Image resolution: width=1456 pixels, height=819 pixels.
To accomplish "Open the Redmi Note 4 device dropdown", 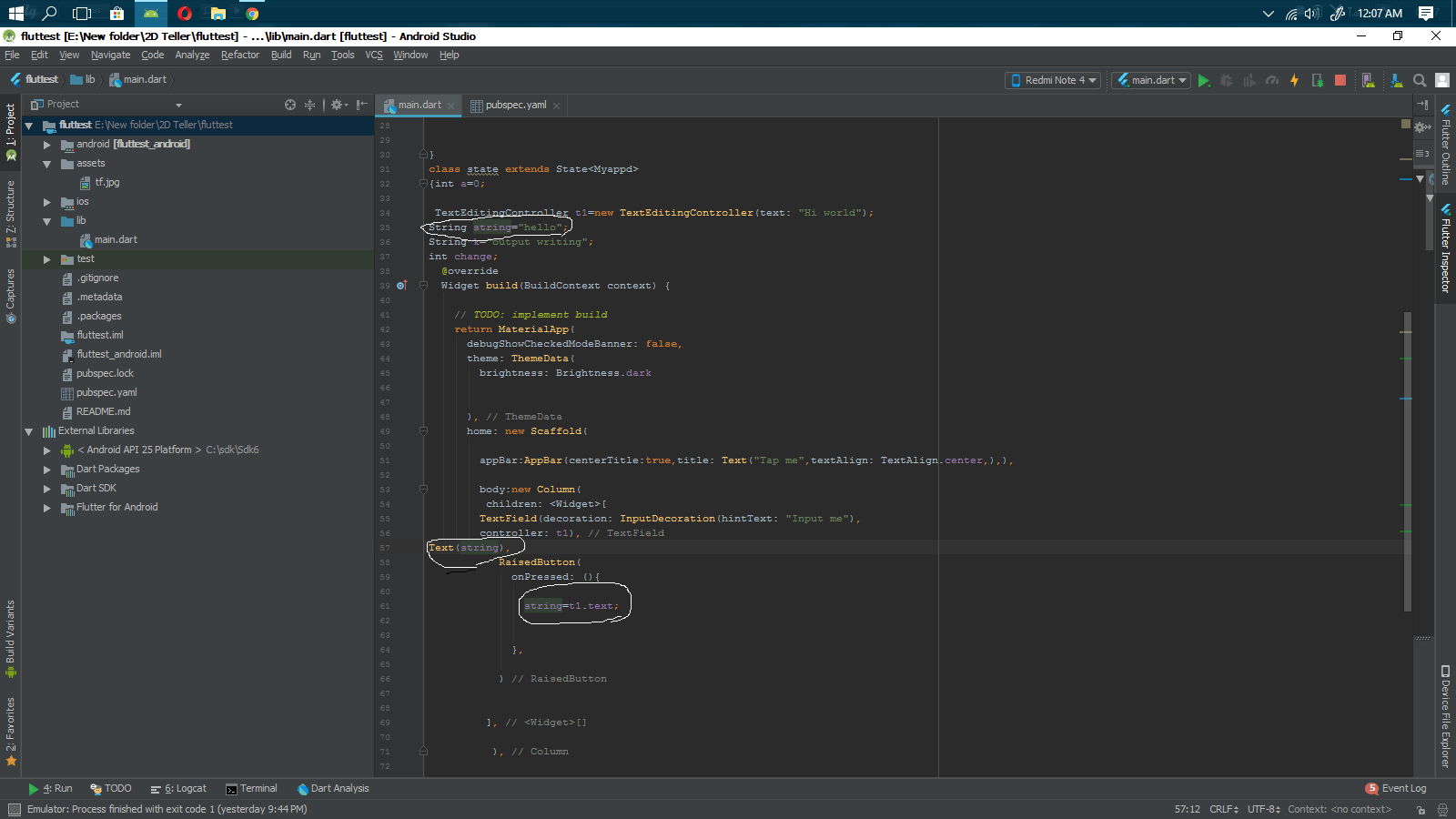I will click(x=1052, y=80).
